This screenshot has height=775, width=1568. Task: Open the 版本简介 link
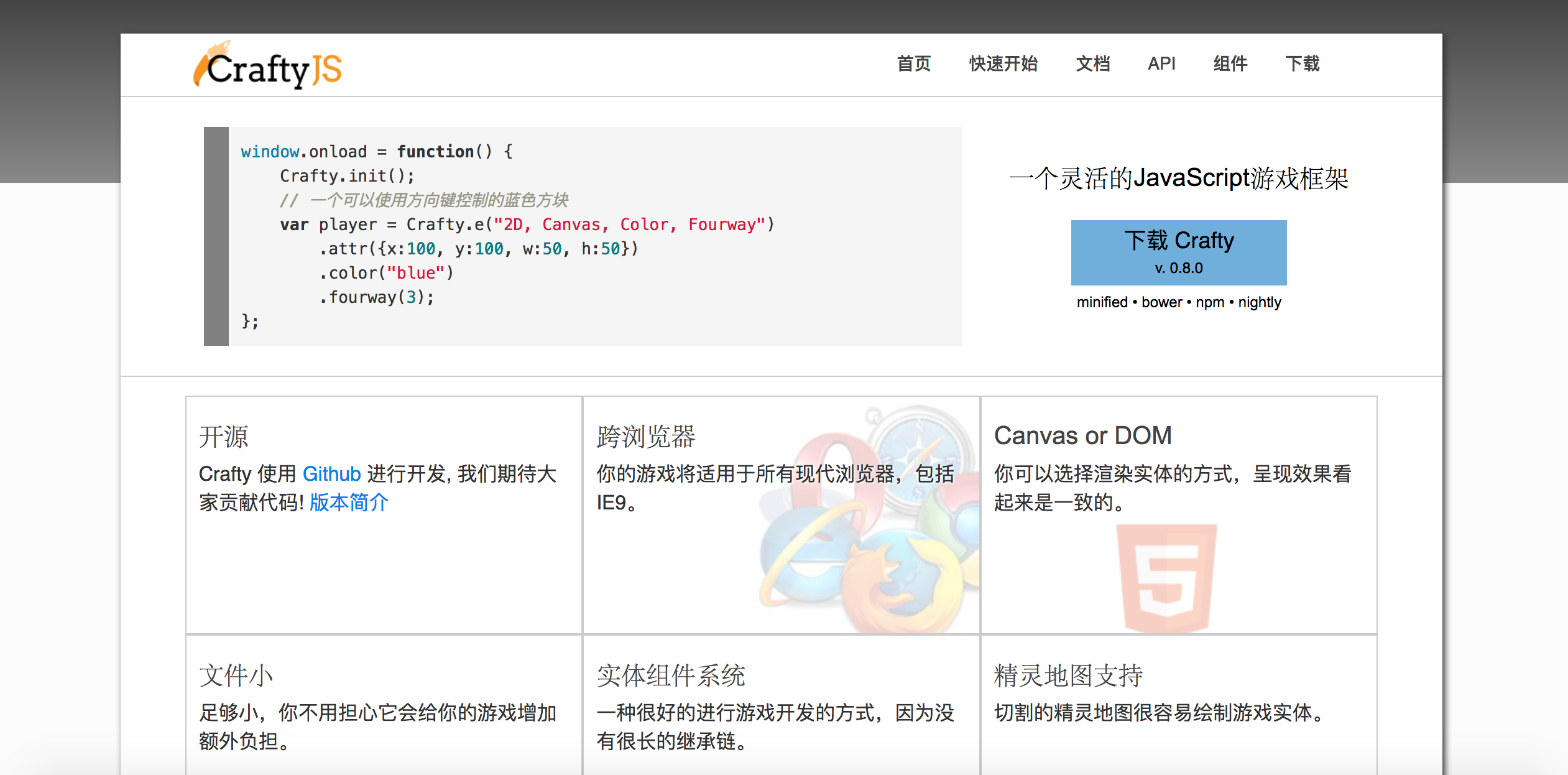(349, 502)
